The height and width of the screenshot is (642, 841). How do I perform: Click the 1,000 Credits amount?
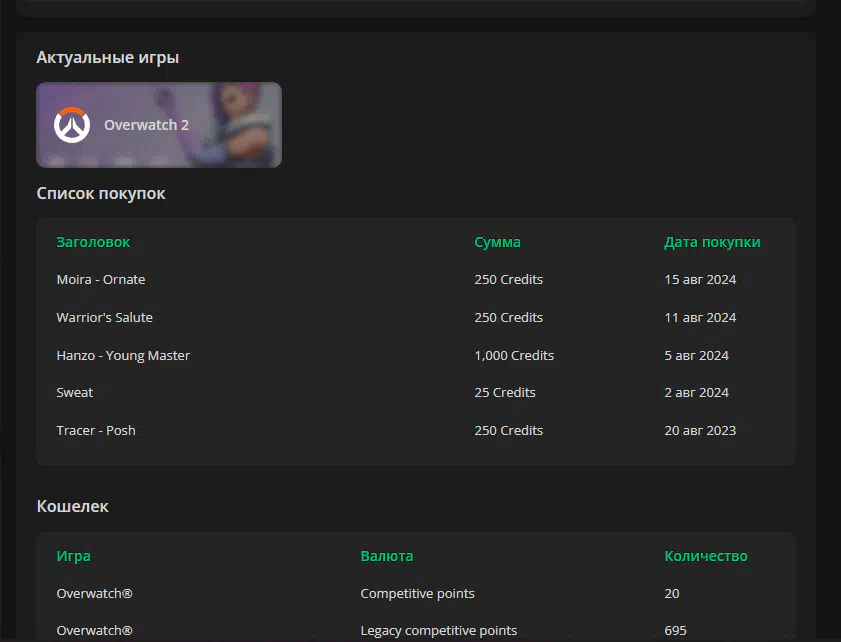[514, 356]
